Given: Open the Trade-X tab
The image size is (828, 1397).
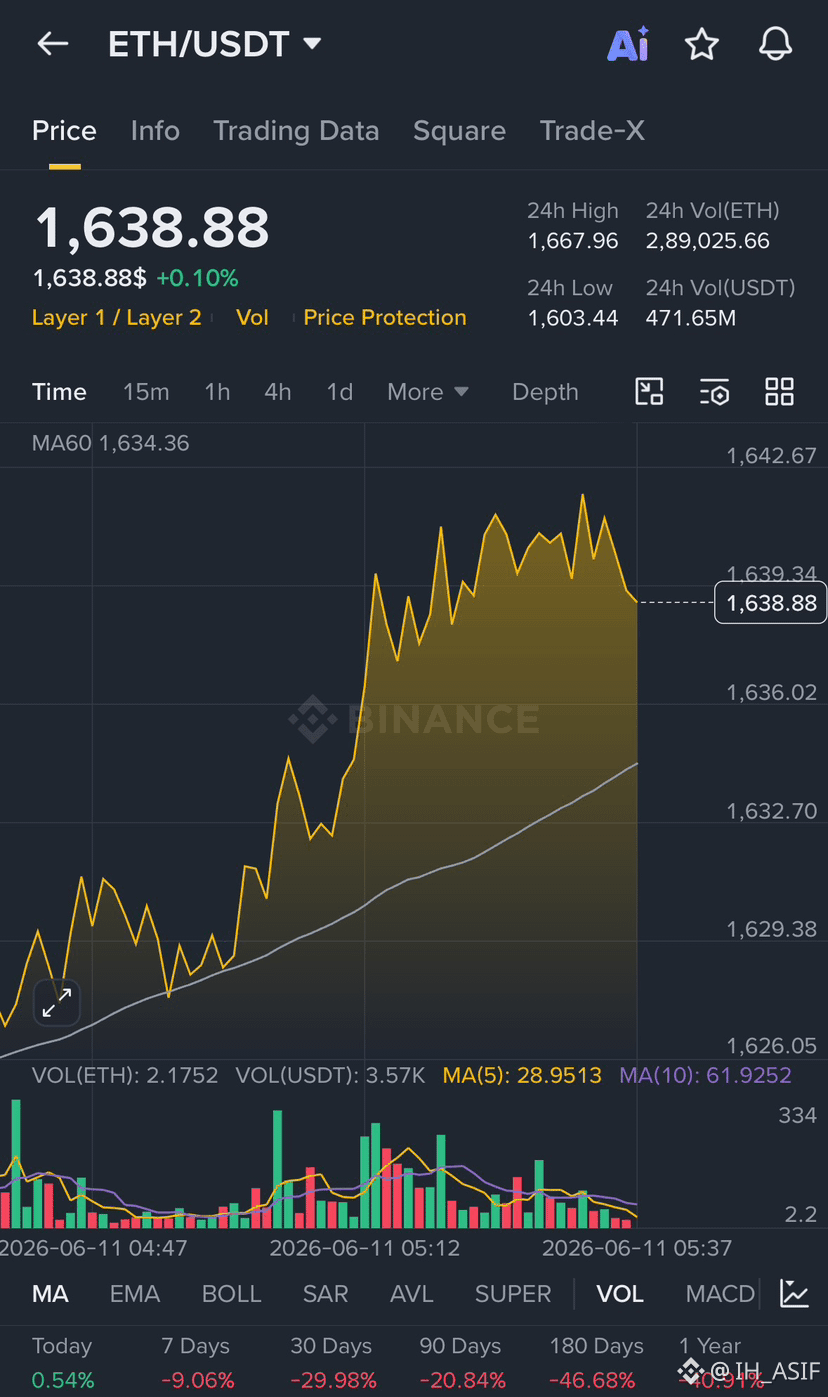Looking at the screenshot, I should click(592, 131).
